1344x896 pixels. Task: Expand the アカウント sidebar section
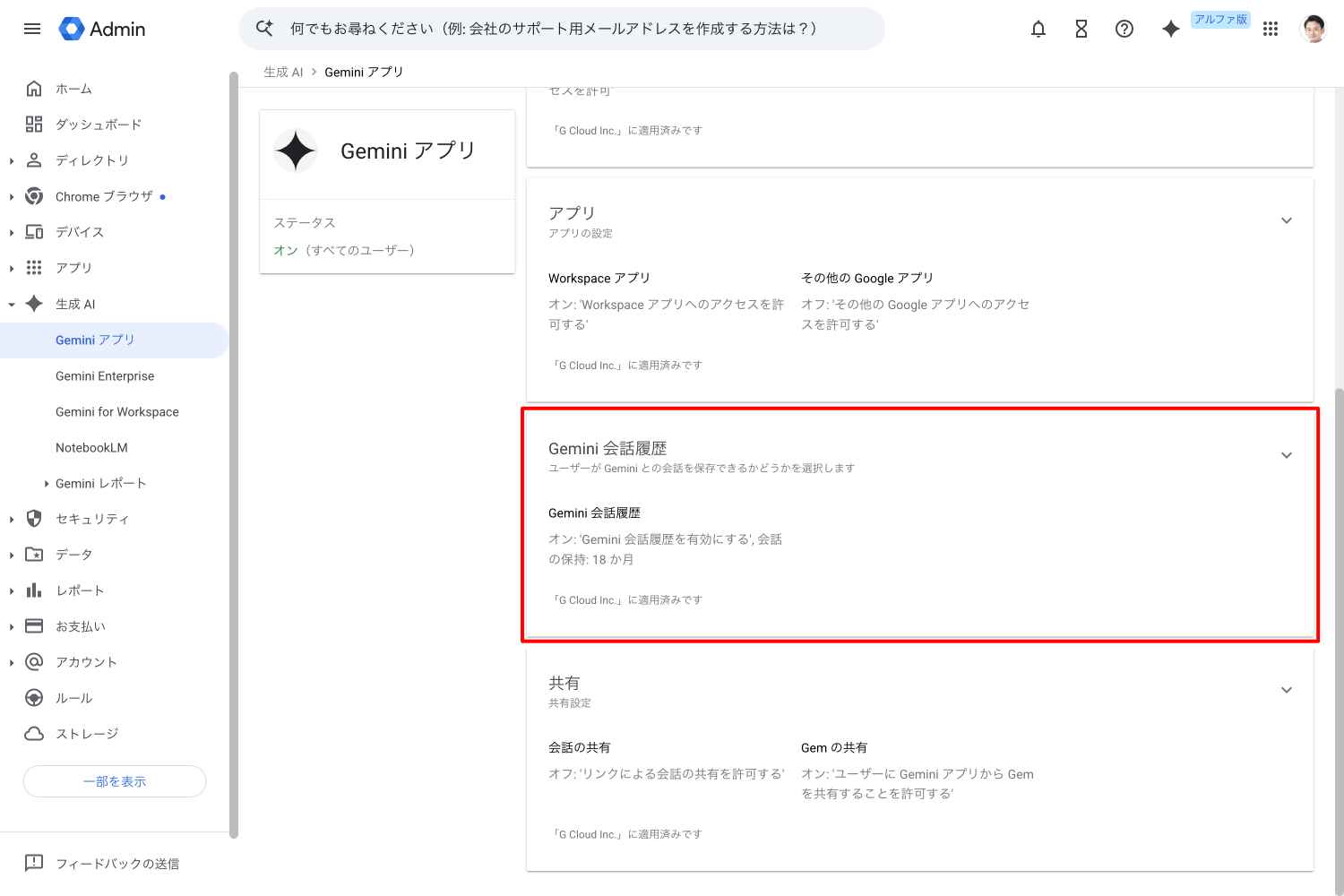tap(12, 663)
